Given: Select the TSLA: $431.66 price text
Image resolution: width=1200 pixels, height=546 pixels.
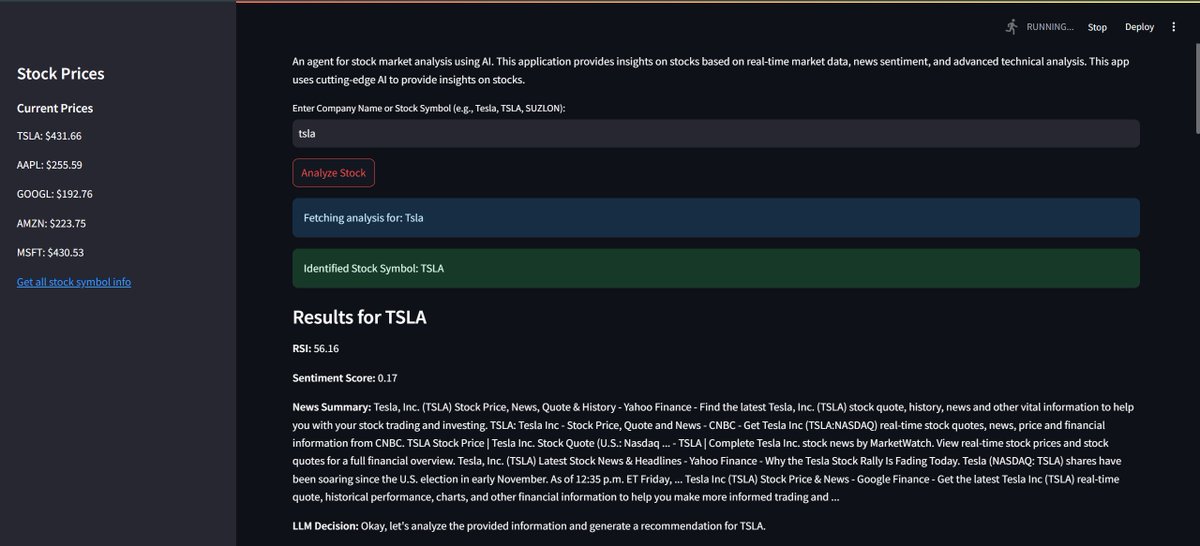Looking at the screenshot, I should (x=49, y=136).
